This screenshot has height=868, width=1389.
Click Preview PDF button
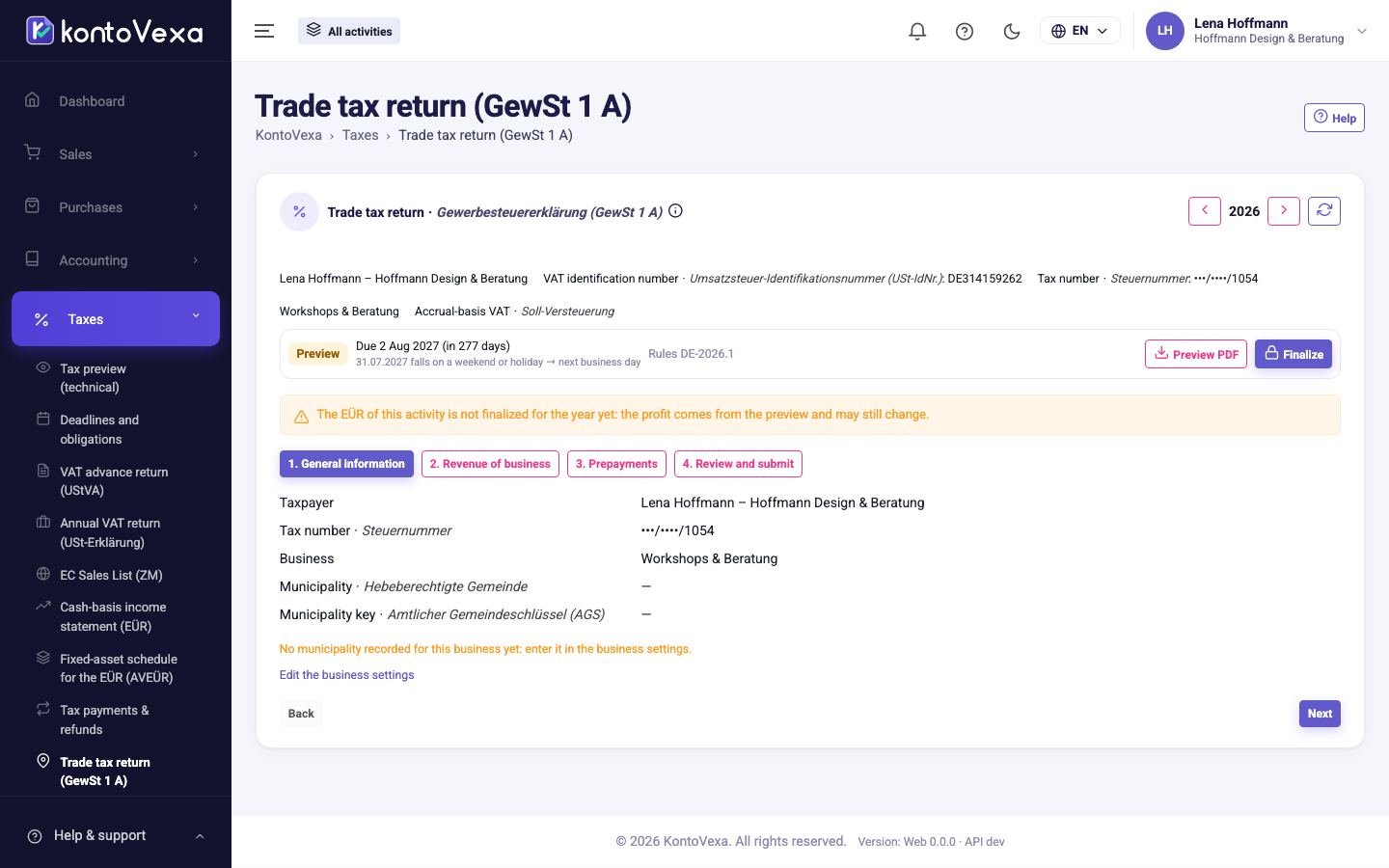(1196, 354)
